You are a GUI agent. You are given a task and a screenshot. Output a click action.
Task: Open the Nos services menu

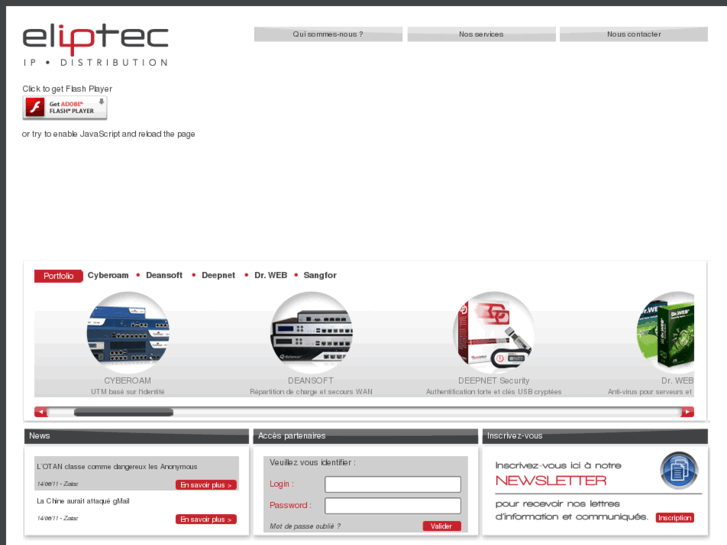pos(481,34)
